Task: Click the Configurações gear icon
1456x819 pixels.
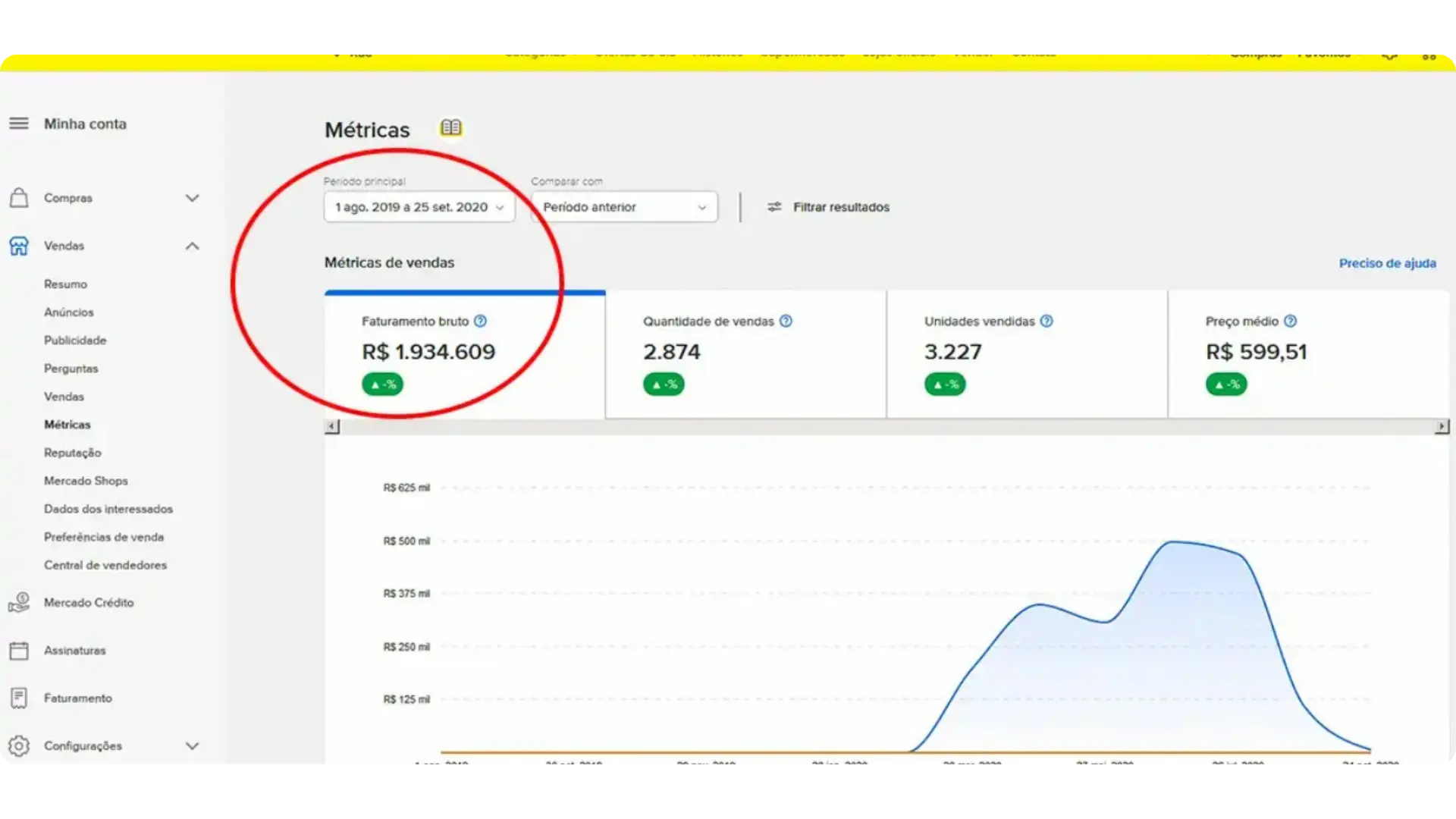Action: 19,745
